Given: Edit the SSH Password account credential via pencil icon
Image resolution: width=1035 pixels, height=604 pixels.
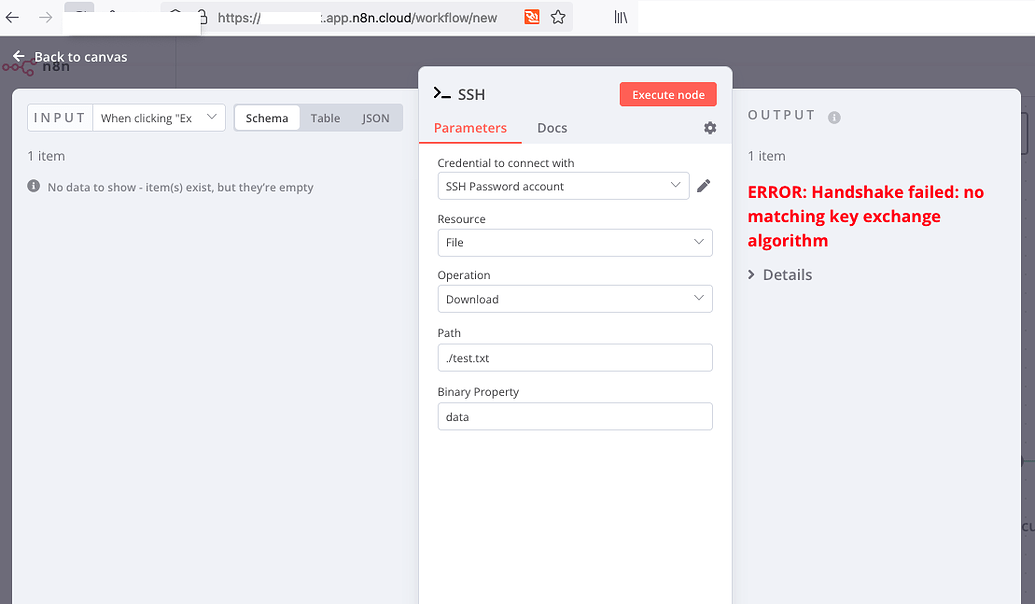Looking at the screenshot, I should coord(704,185).
